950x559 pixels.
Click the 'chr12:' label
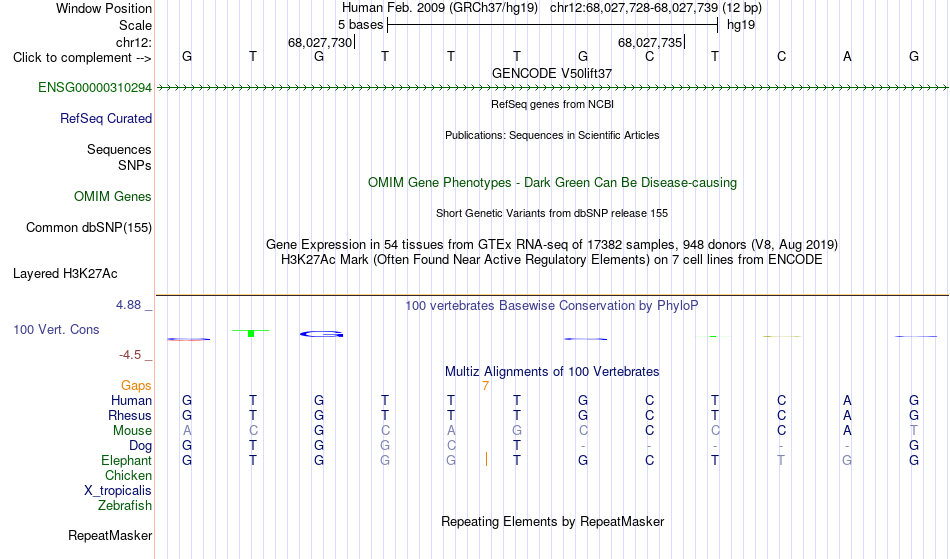(134, 42)
